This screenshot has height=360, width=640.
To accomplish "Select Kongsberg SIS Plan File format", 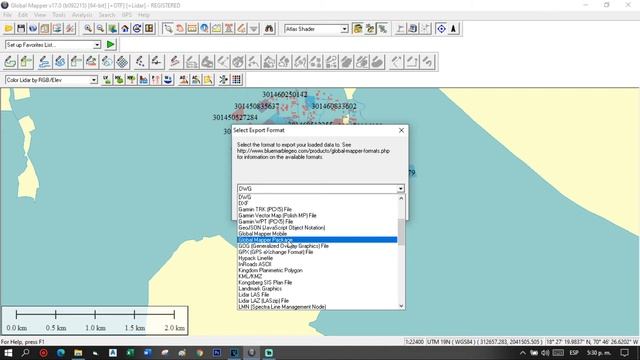I will 317,282.
